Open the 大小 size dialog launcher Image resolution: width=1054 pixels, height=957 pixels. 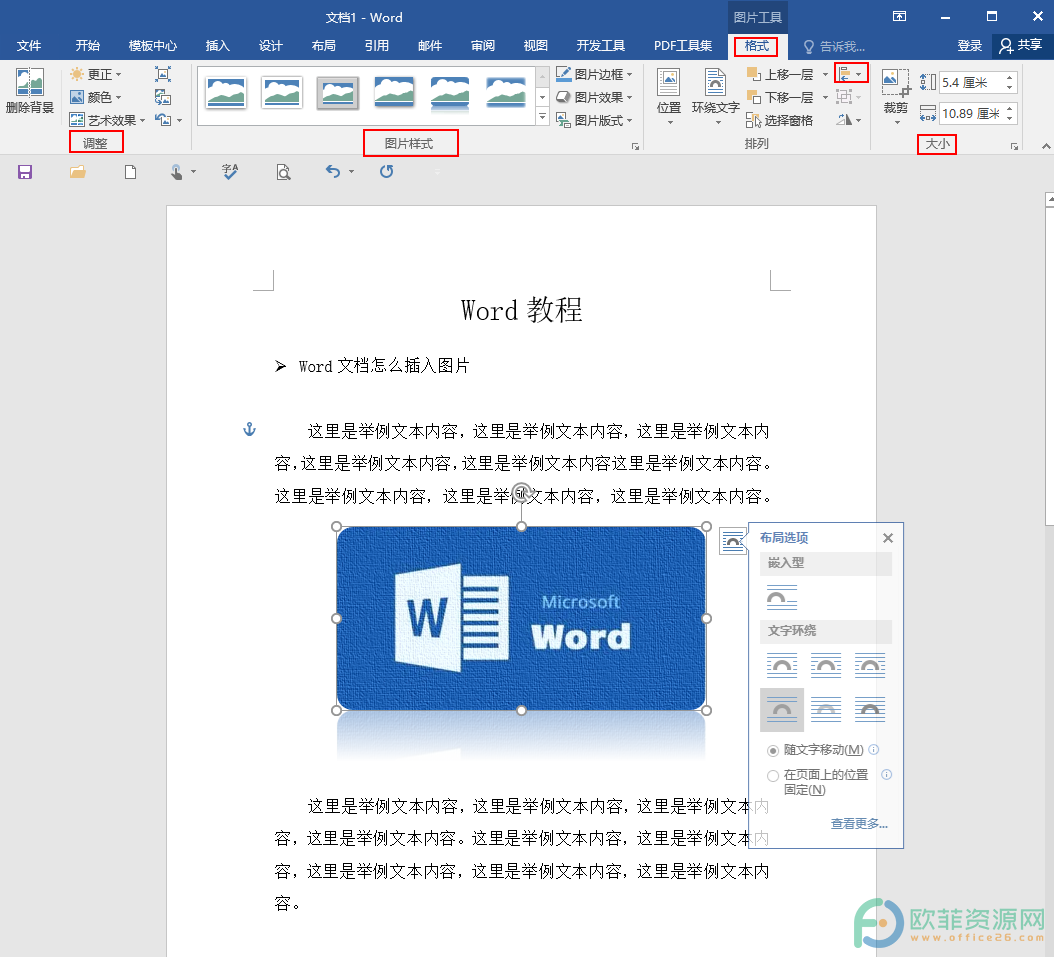pos(1014,146)
